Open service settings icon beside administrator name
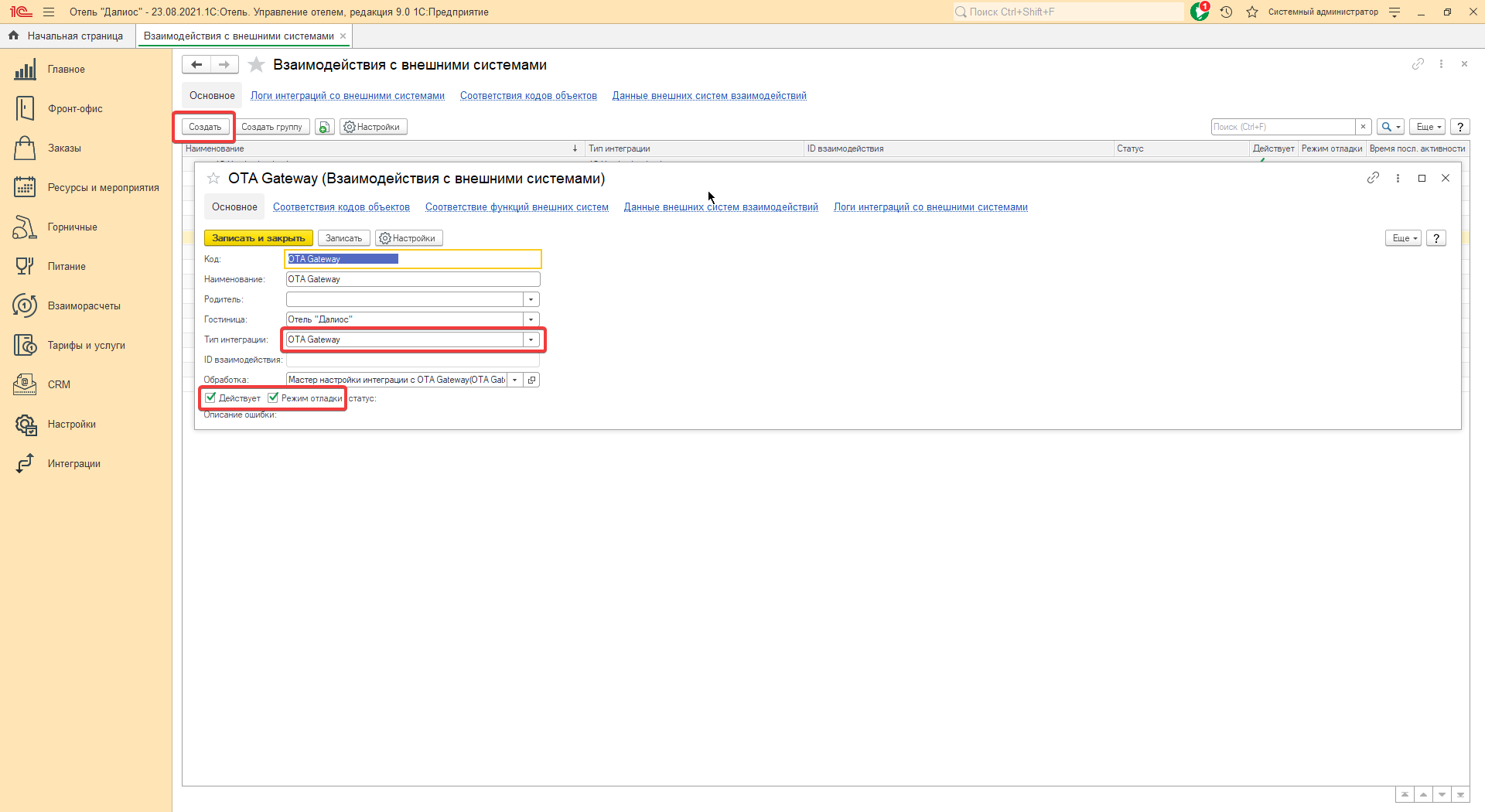 coord(1395,12)
